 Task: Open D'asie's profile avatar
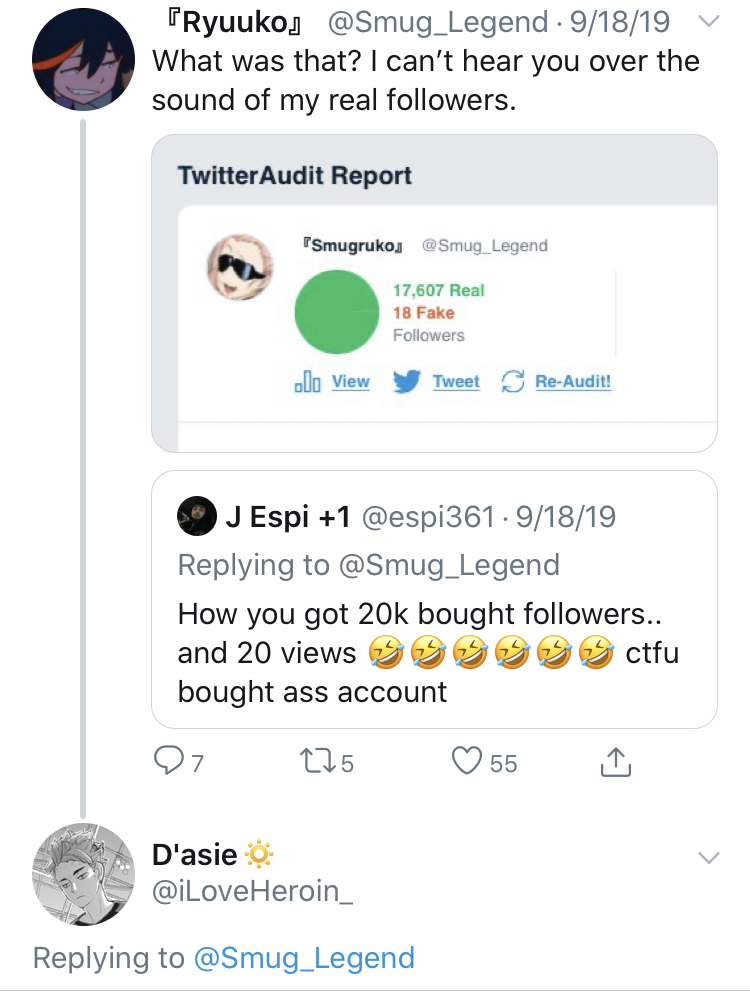click(x=83, y=875)
